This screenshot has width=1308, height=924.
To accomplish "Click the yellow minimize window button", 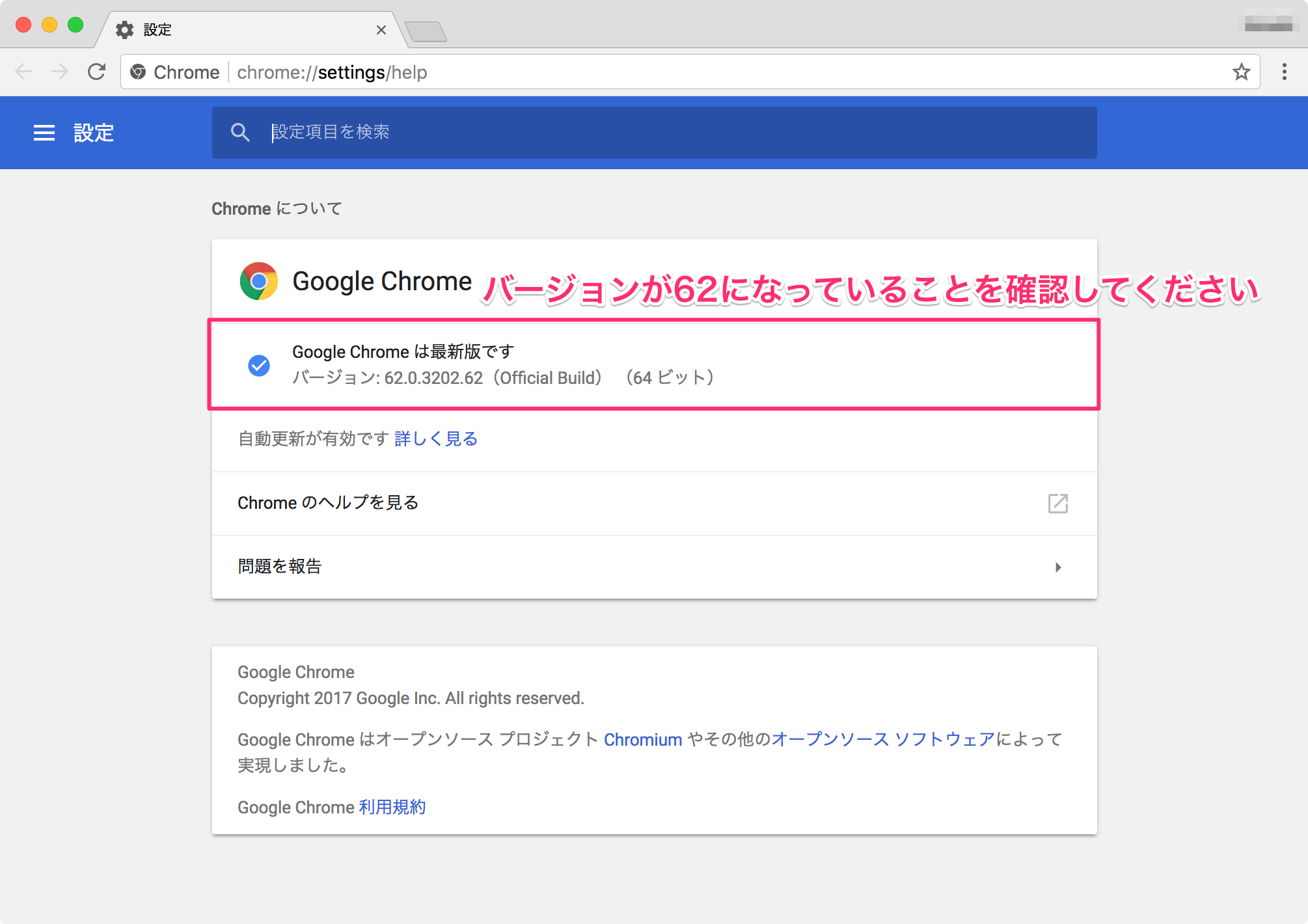I will pyautogui.click(x=49, y=25).
